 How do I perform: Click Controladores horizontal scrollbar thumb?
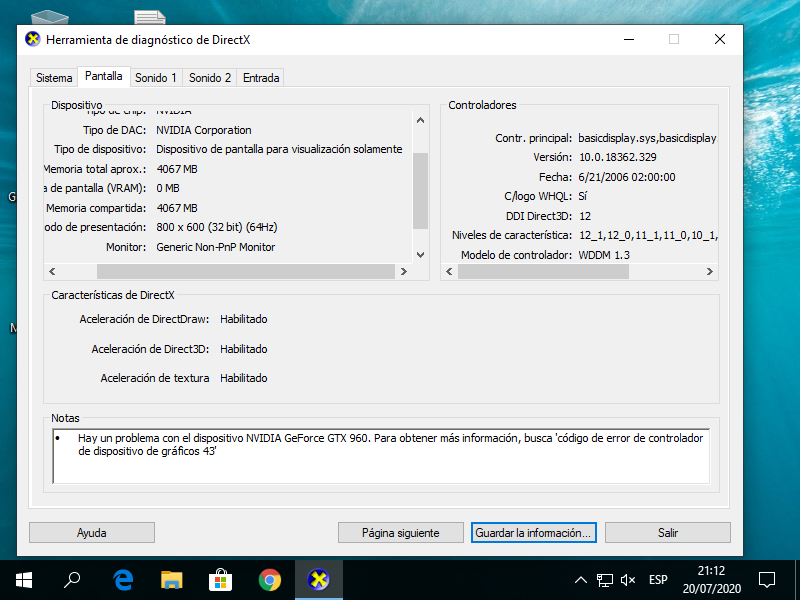[x=543, y=271]
